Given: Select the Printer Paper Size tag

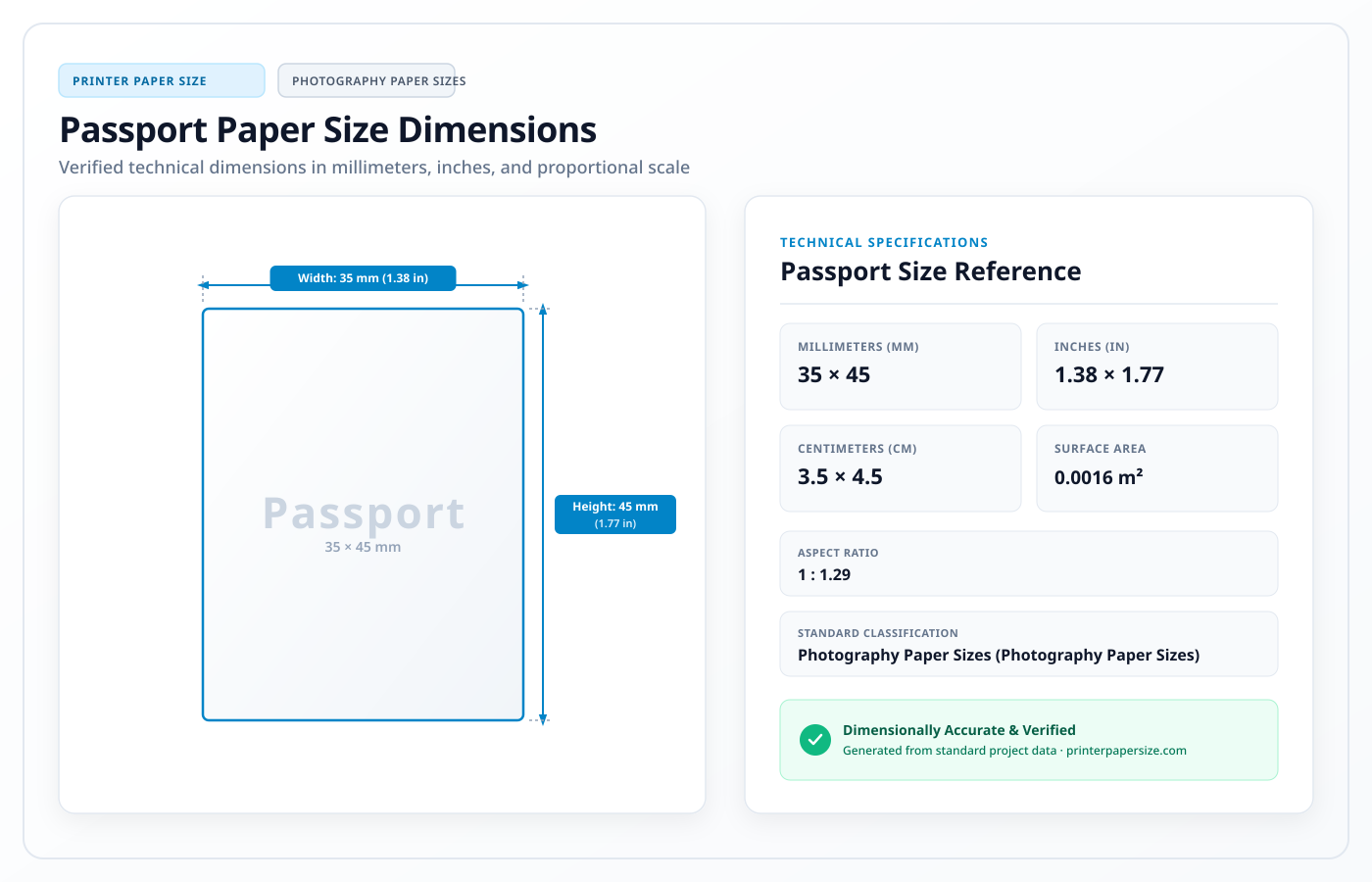Looking at the screenshot, I should pyautogui.click(x=162, y=80).
